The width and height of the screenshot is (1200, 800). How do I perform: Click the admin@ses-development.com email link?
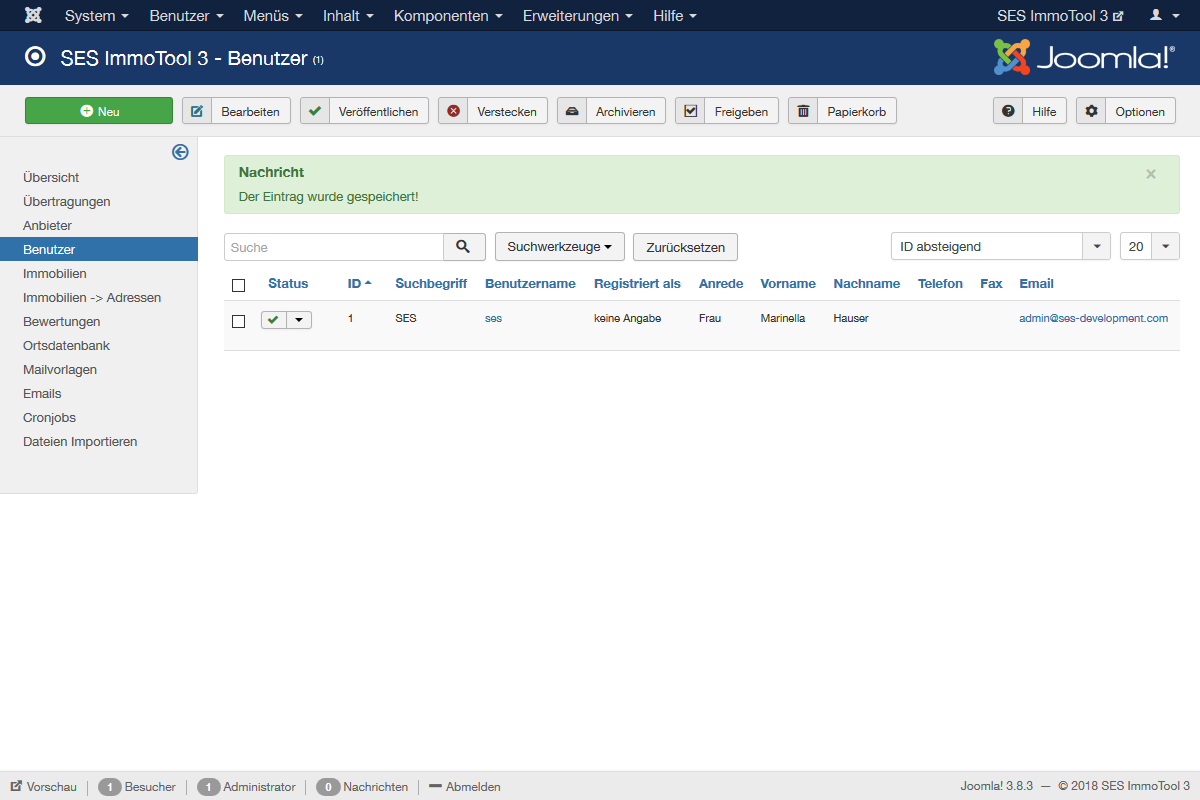(x=1093, y=319)
